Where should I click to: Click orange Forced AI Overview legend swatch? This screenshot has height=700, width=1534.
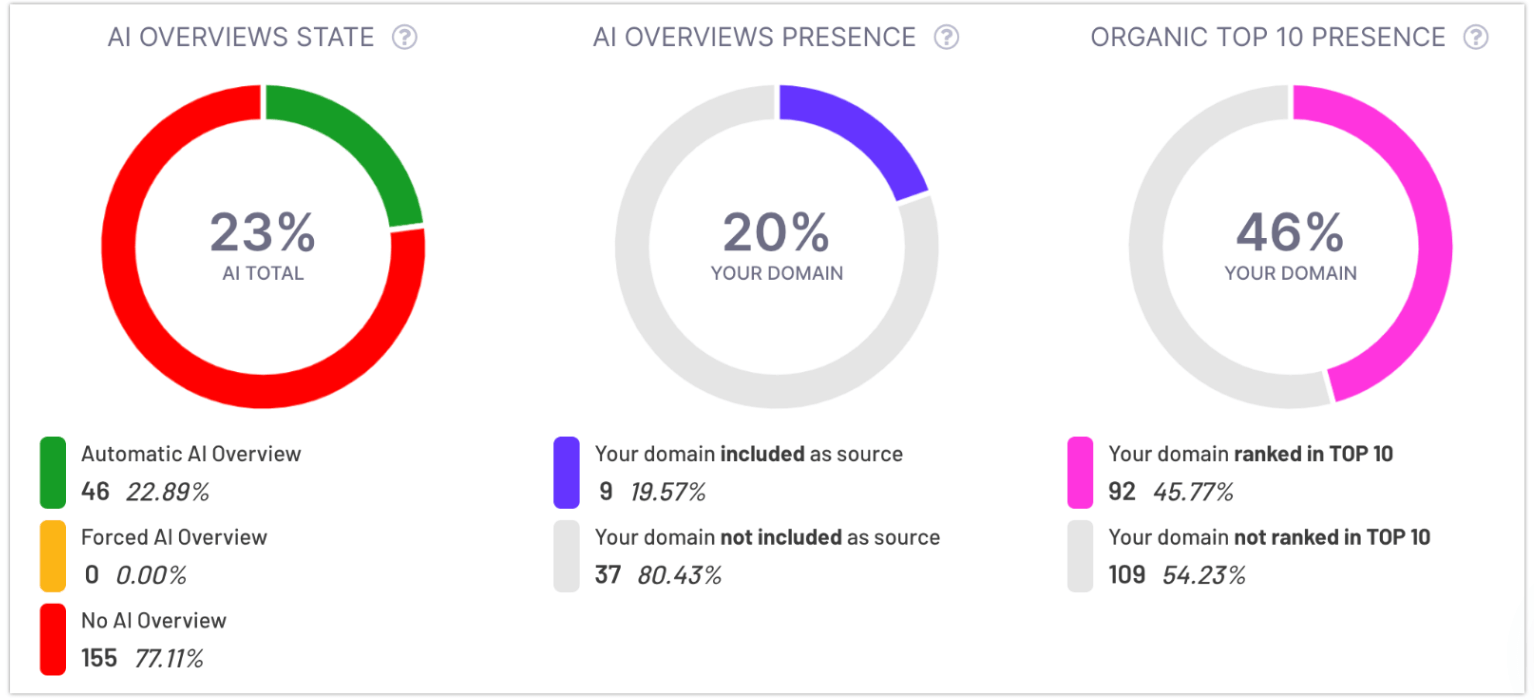pyautogui.click(x=53, y=555)
